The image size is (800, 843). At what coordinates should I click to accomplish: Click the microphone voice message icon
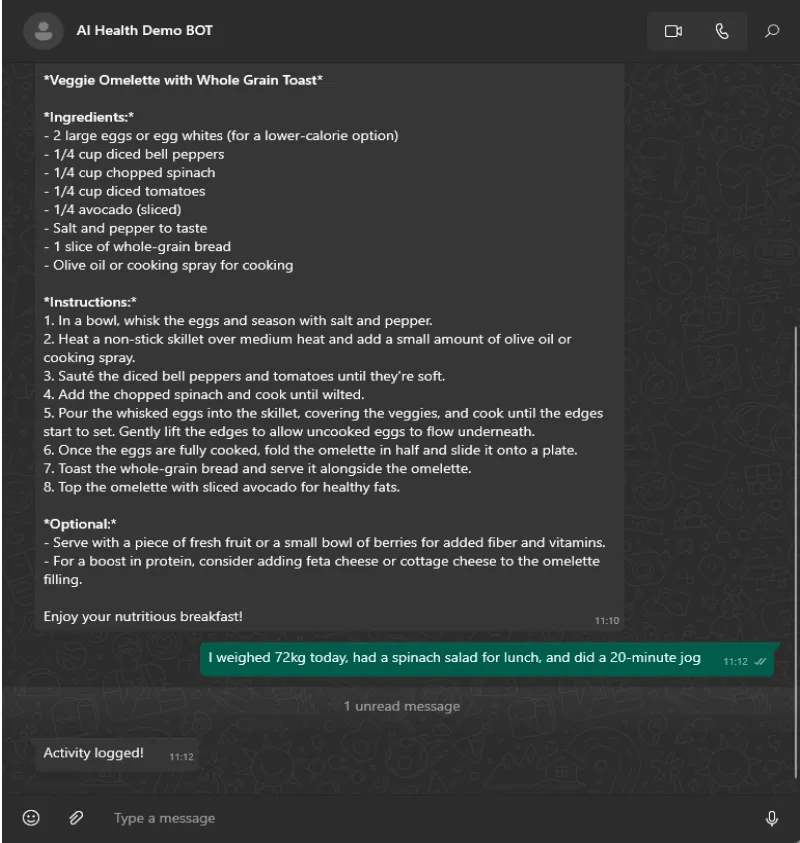click(772, 818)
